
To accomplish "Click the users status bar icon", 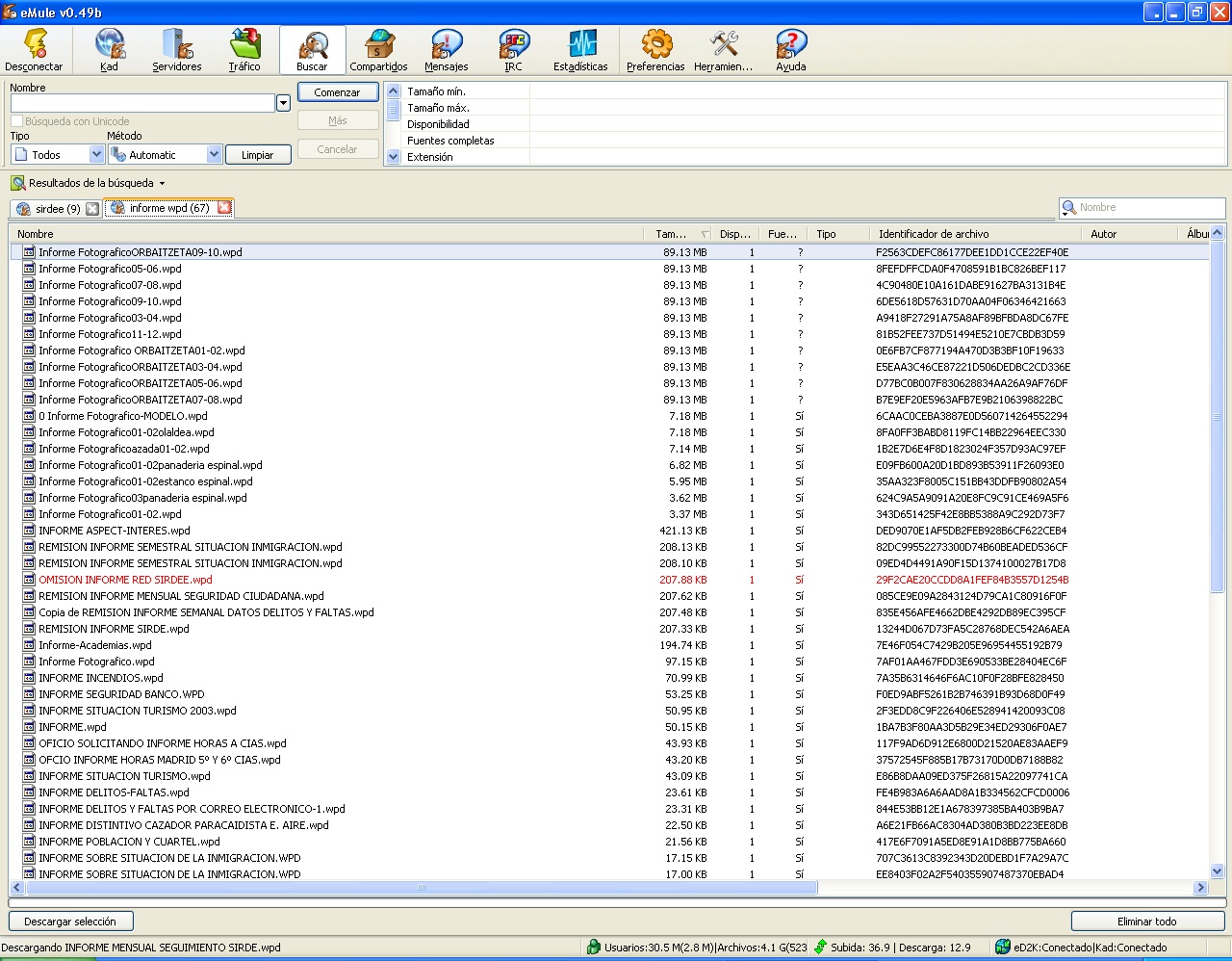I will (x=594, y=948).
